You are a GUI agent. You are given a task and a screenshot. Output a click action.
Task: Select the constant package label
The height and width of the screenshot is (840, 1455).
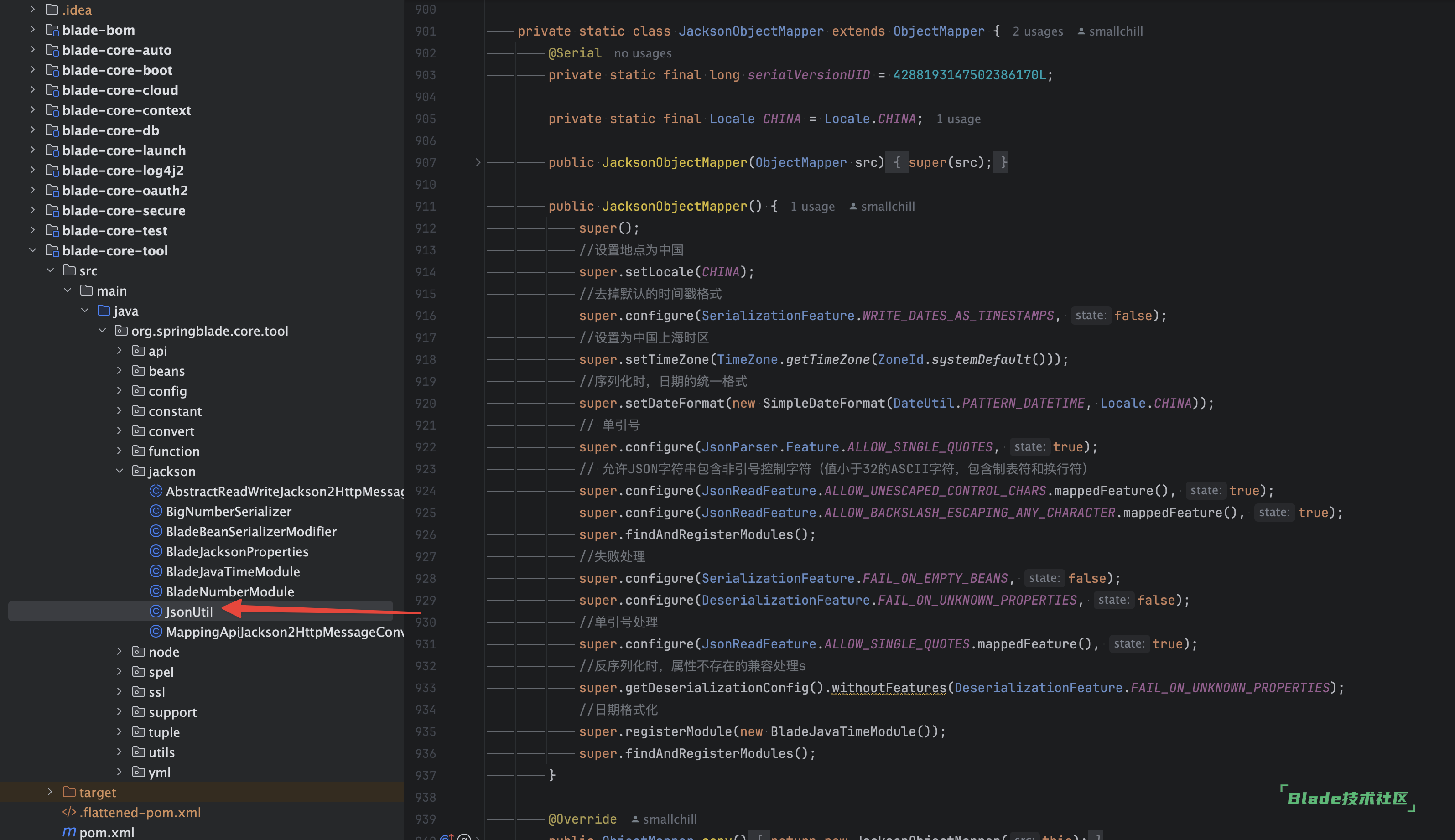175,411
